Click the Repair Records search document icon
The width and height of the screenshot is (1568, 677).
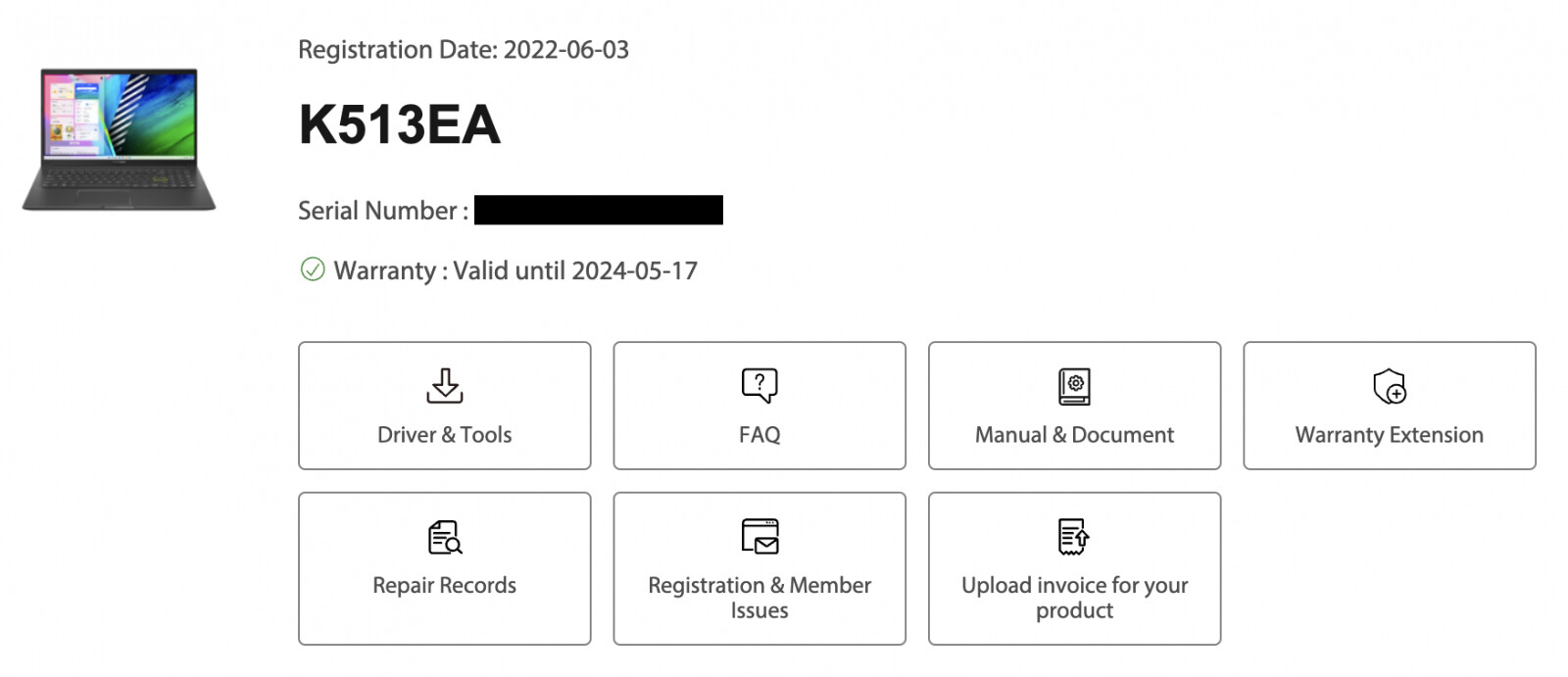(x=445, y=537)
